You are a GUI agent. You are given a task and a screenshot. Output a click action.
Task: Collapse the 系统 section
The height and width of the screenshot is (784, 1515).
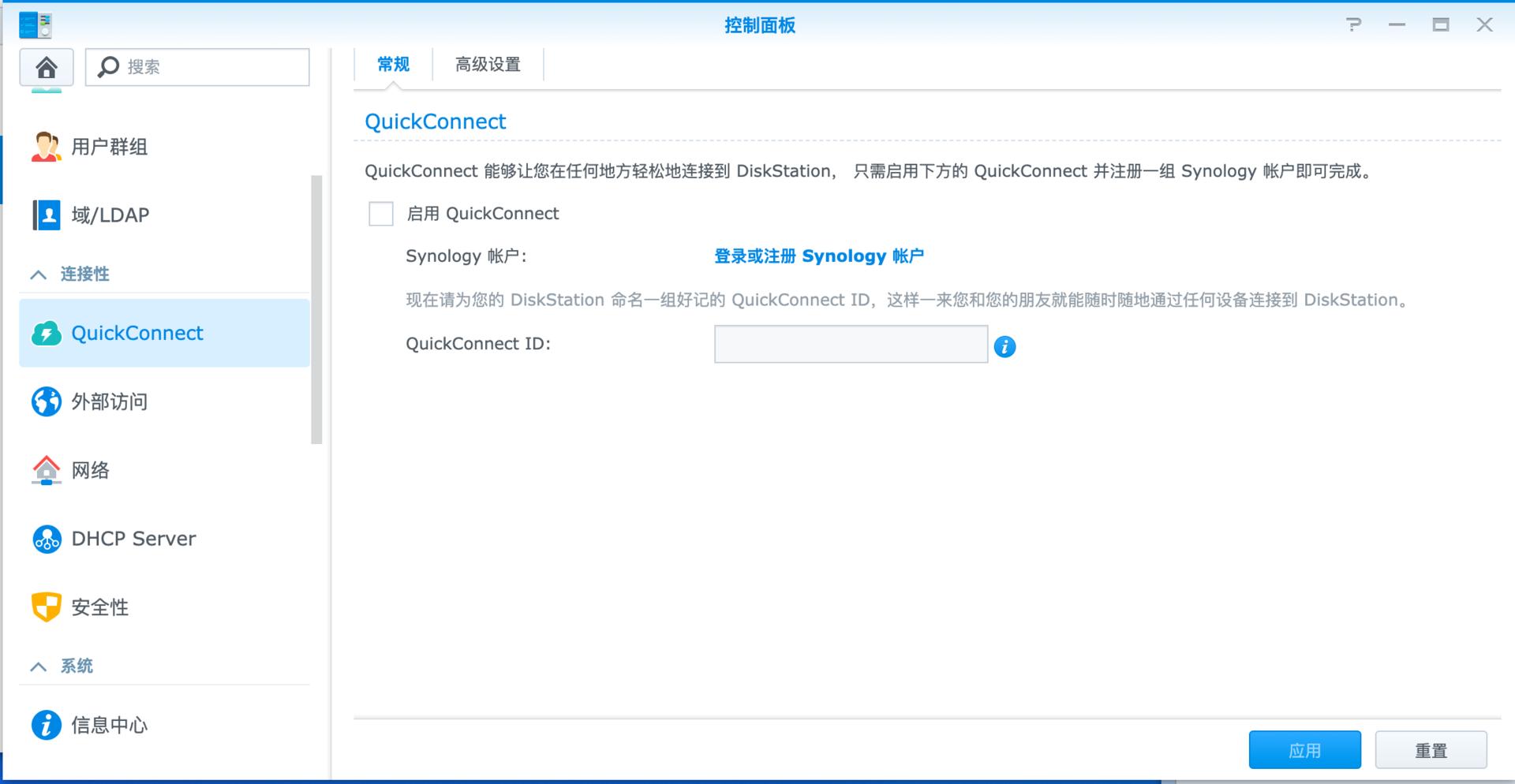pyautogui.click(x=38, y=666)
